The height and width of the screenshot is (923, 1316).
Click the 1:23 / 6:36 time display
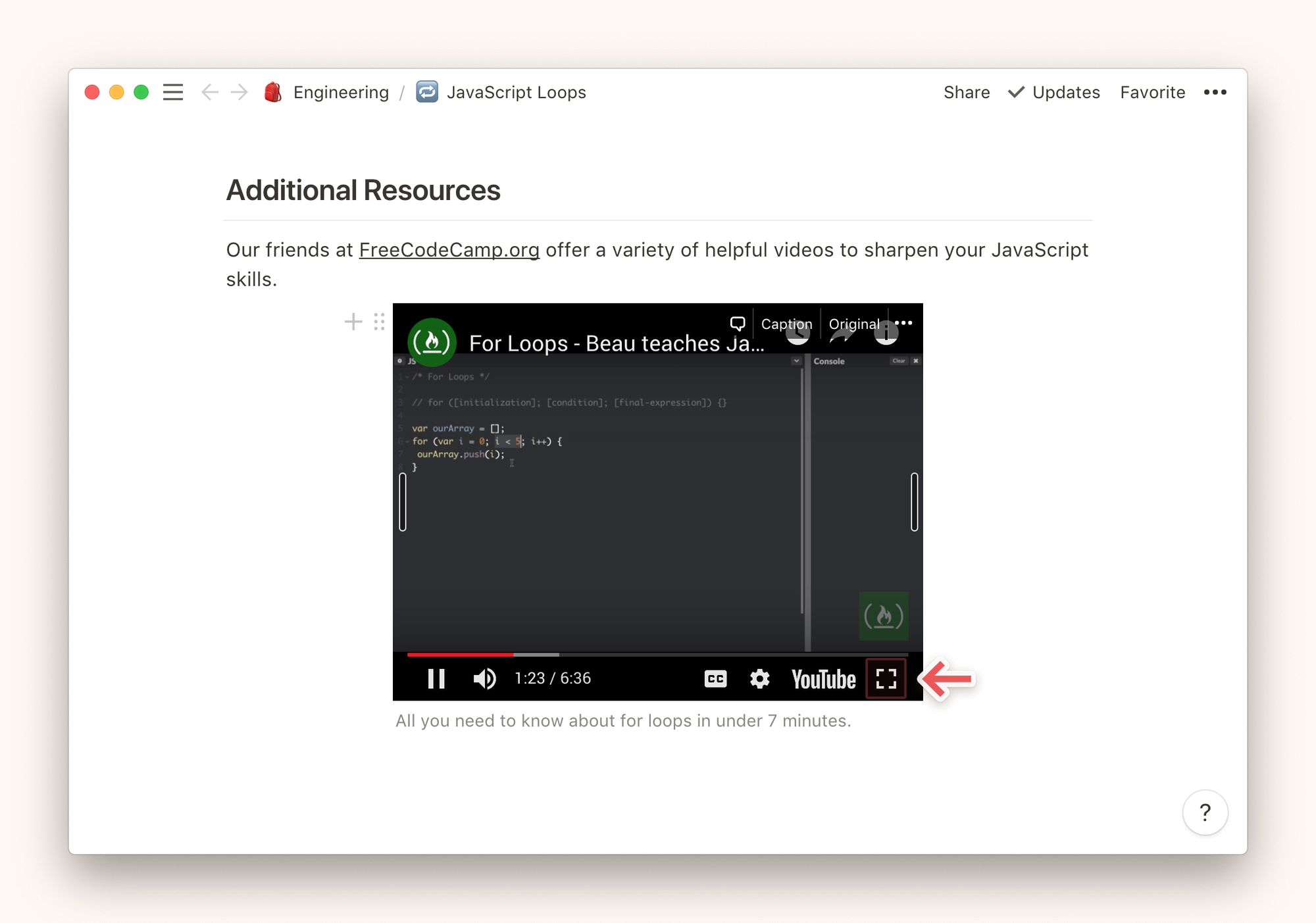553,678
